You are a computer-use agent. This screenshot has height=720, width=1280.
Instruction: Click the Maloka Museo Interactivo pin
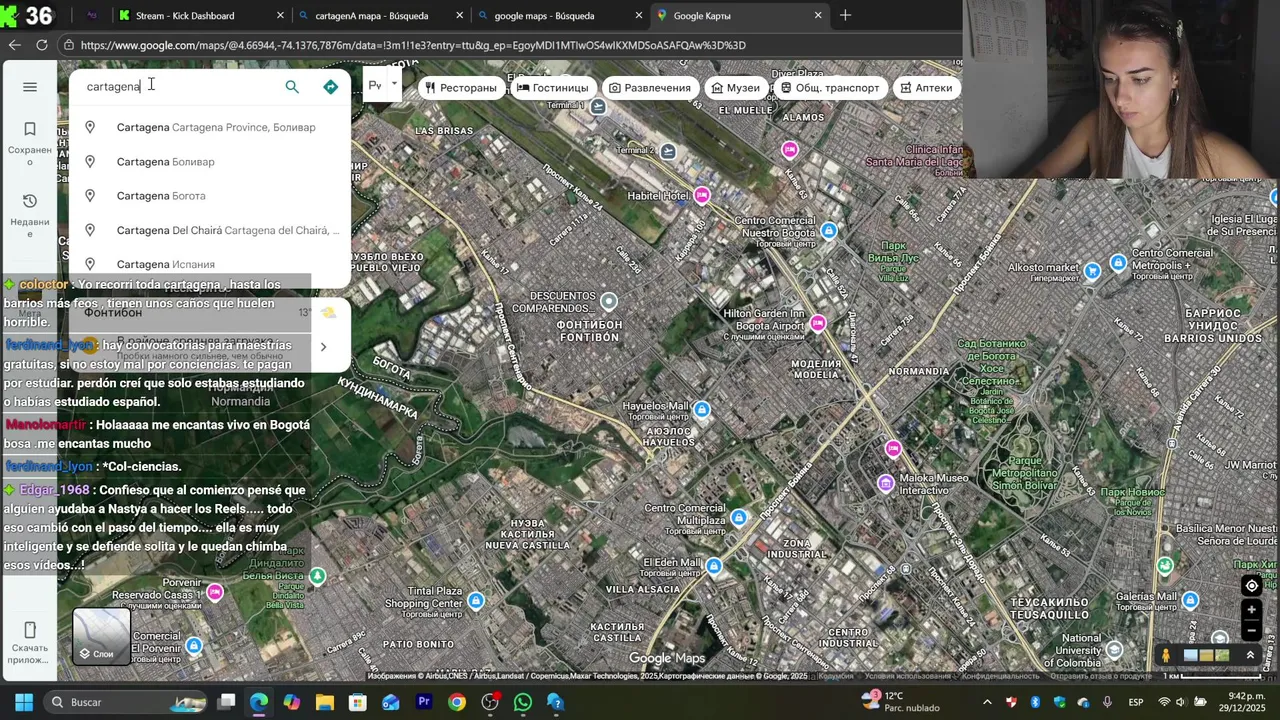886,484
